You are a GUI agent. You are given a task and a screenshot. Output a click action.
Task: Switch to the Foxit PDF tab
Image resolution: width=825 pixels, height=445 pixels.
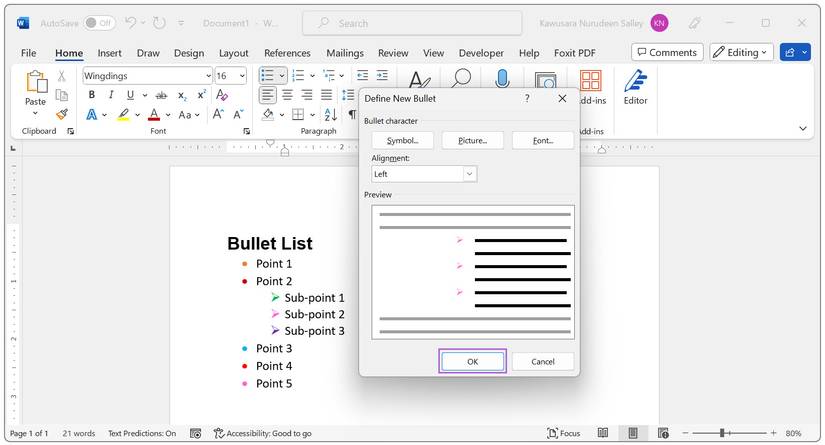pos(575,53)
